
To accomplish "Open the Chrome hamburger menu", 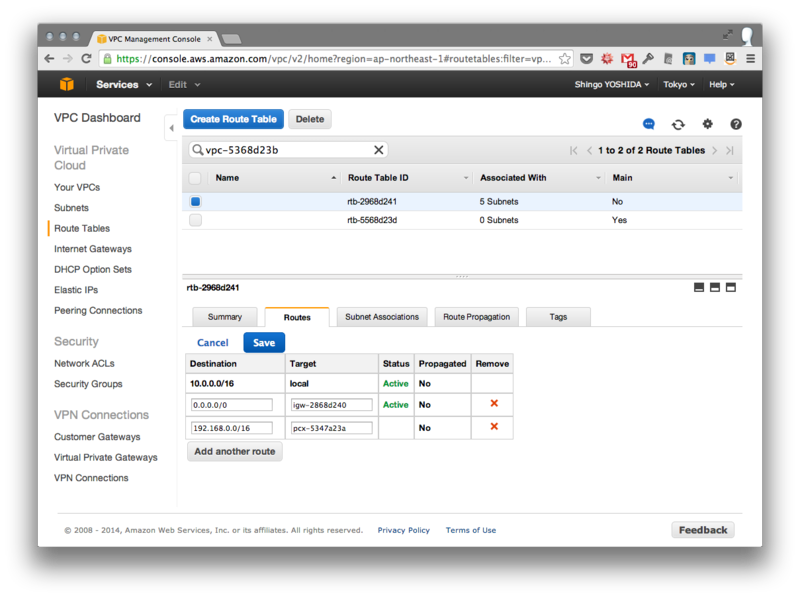I will [x=751, y=59].
